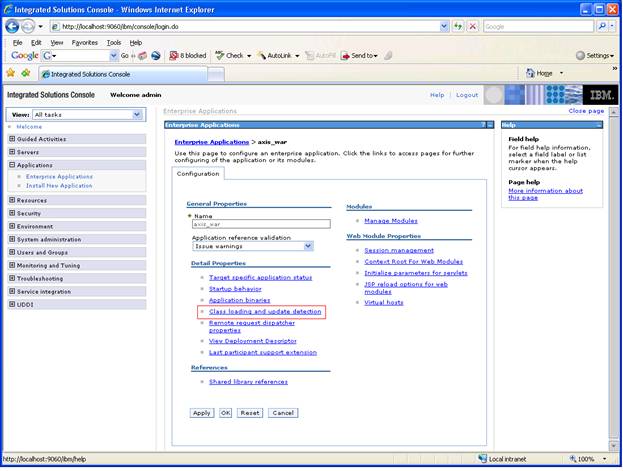The image size is (623, 471).
Task: Expand the Guided Activities section
Action: tap(12, 139)
